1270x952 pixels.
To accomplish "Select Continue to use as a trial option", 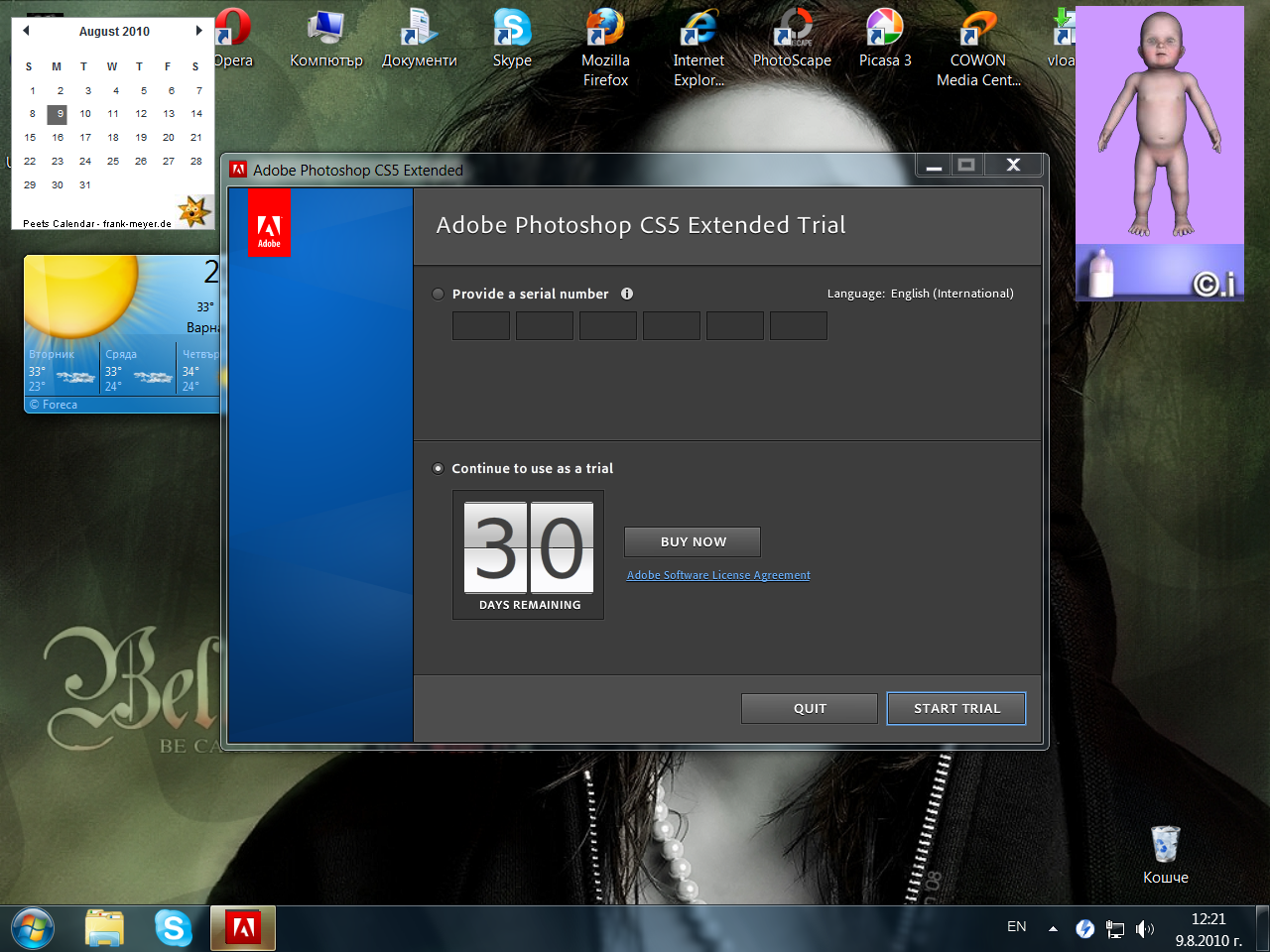I will (439, 469).
